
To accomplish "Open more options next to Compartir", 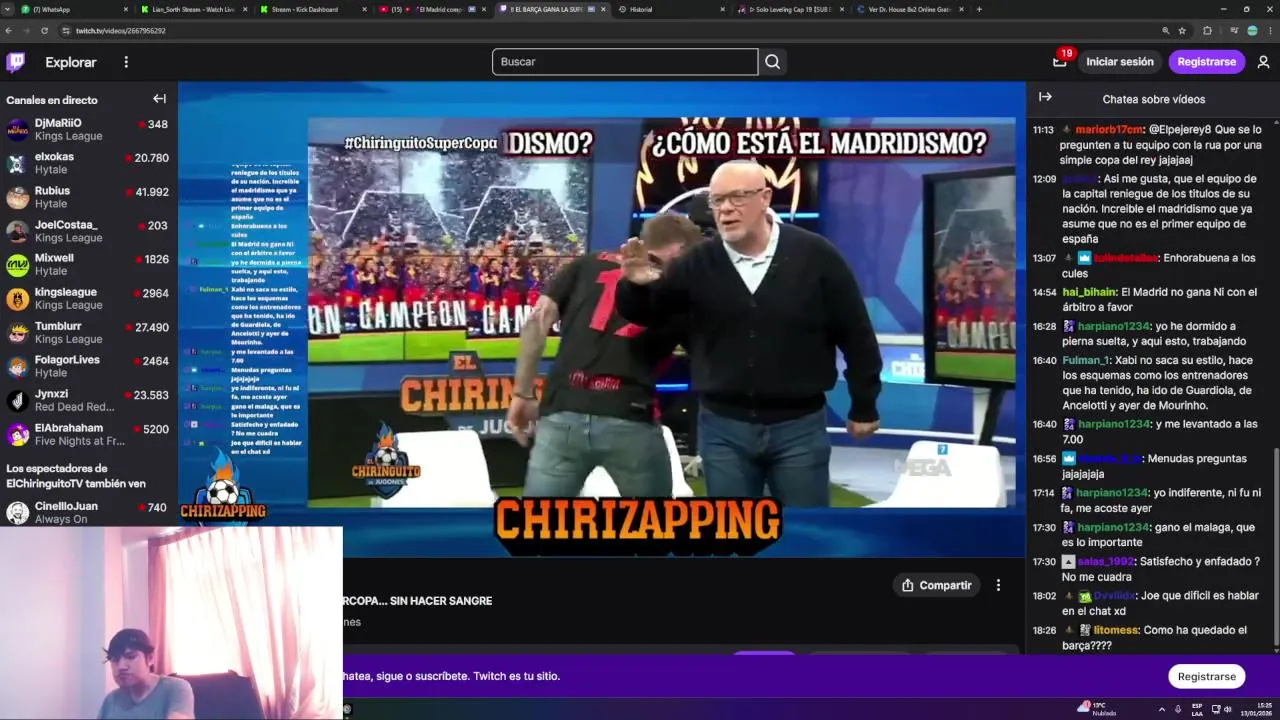I will [x=998, y=585].
